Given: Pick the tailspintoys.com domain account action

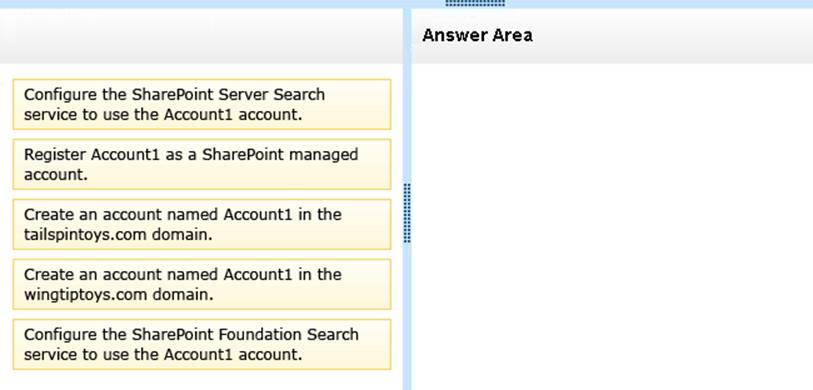Looking at the screenshot, I should pyautogui.click(x=202, y=225).
